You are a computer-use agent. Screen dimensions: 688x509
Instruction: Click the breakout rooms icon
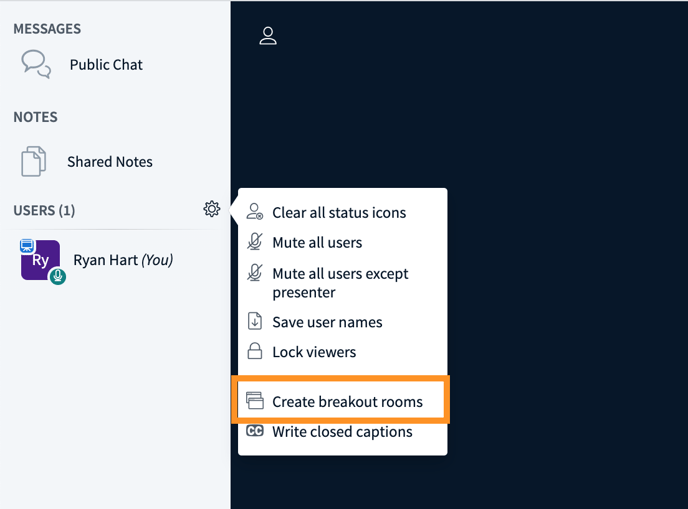(x=255, y=402)
